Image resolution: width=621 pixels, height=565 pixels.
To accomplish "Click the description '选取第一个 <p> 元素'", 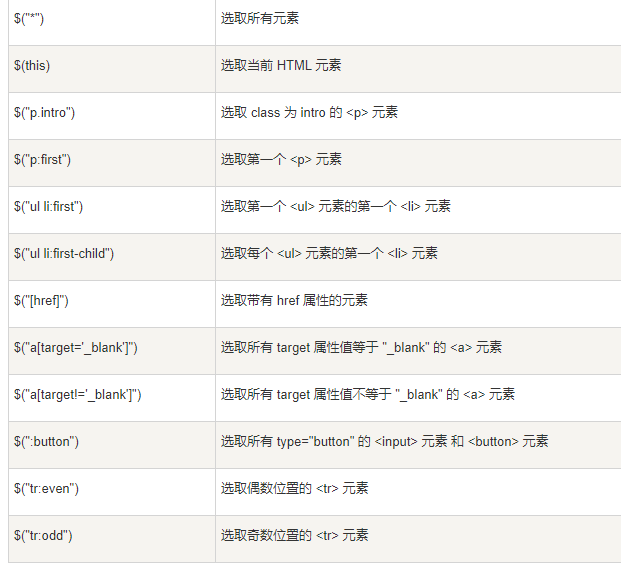I will pos(281,159).
